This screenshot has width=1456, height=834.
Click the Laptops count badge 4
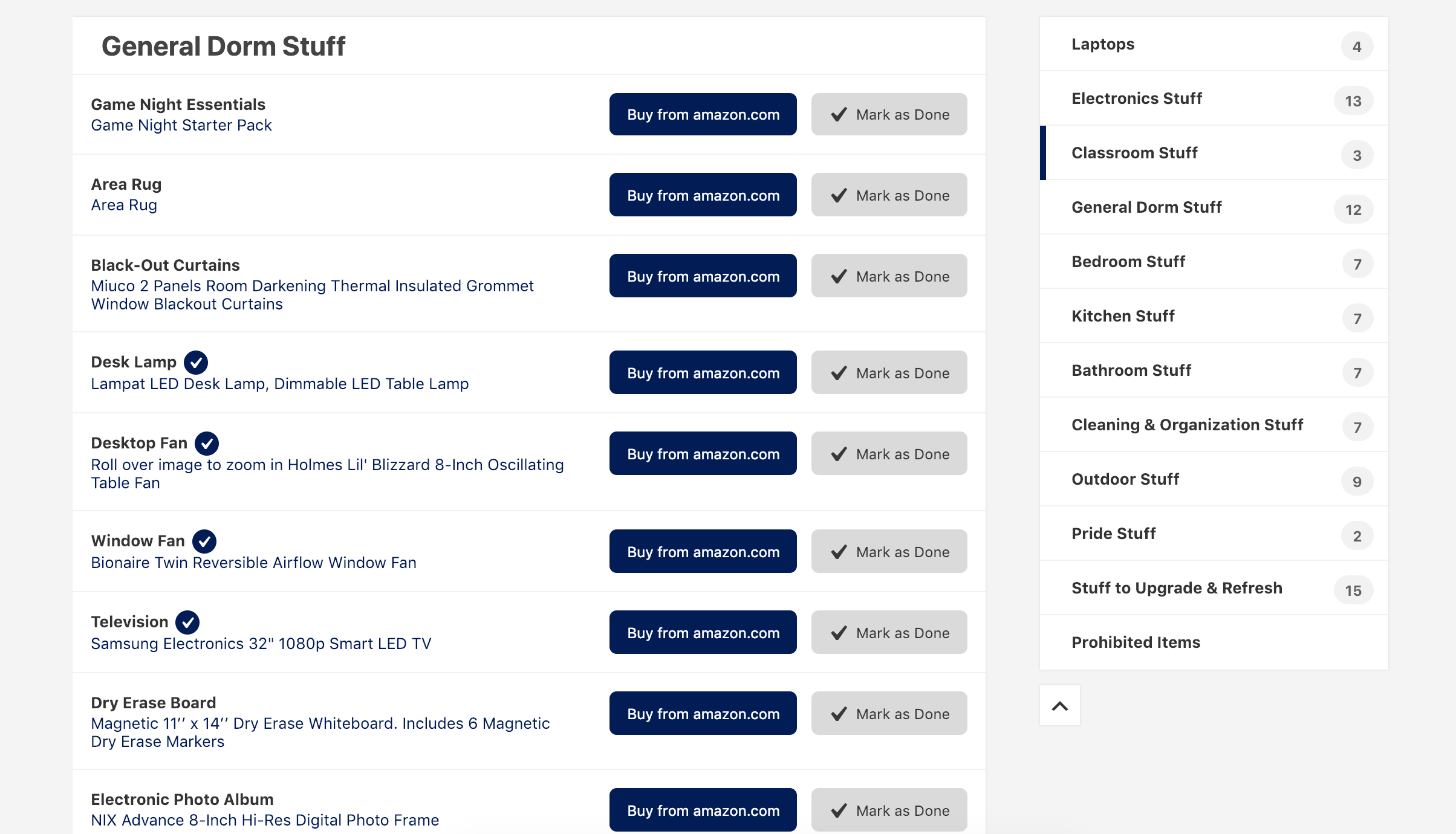point(1357,47)
